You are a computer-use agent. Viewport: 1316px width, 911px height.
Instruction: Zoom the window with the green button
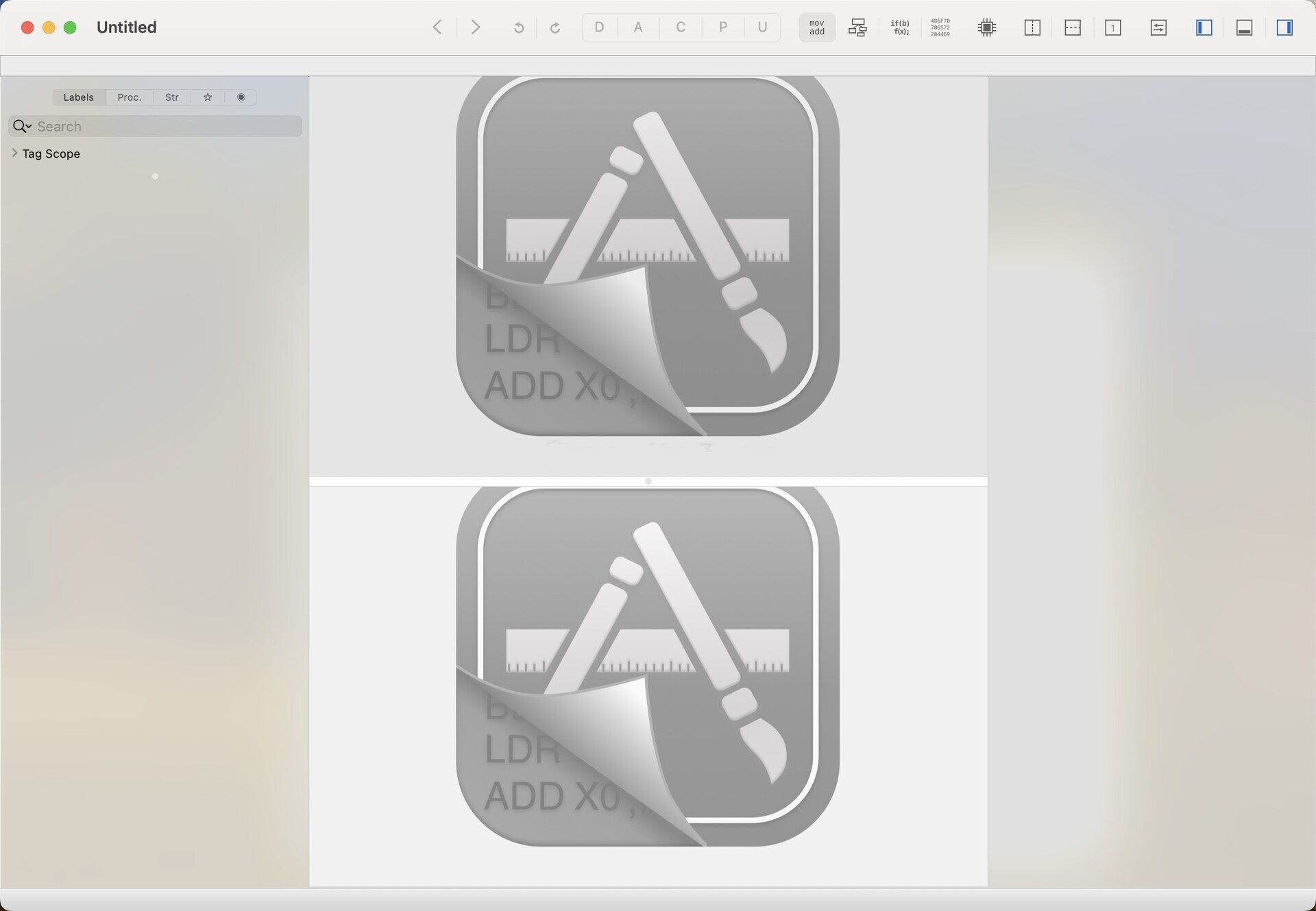70,27
